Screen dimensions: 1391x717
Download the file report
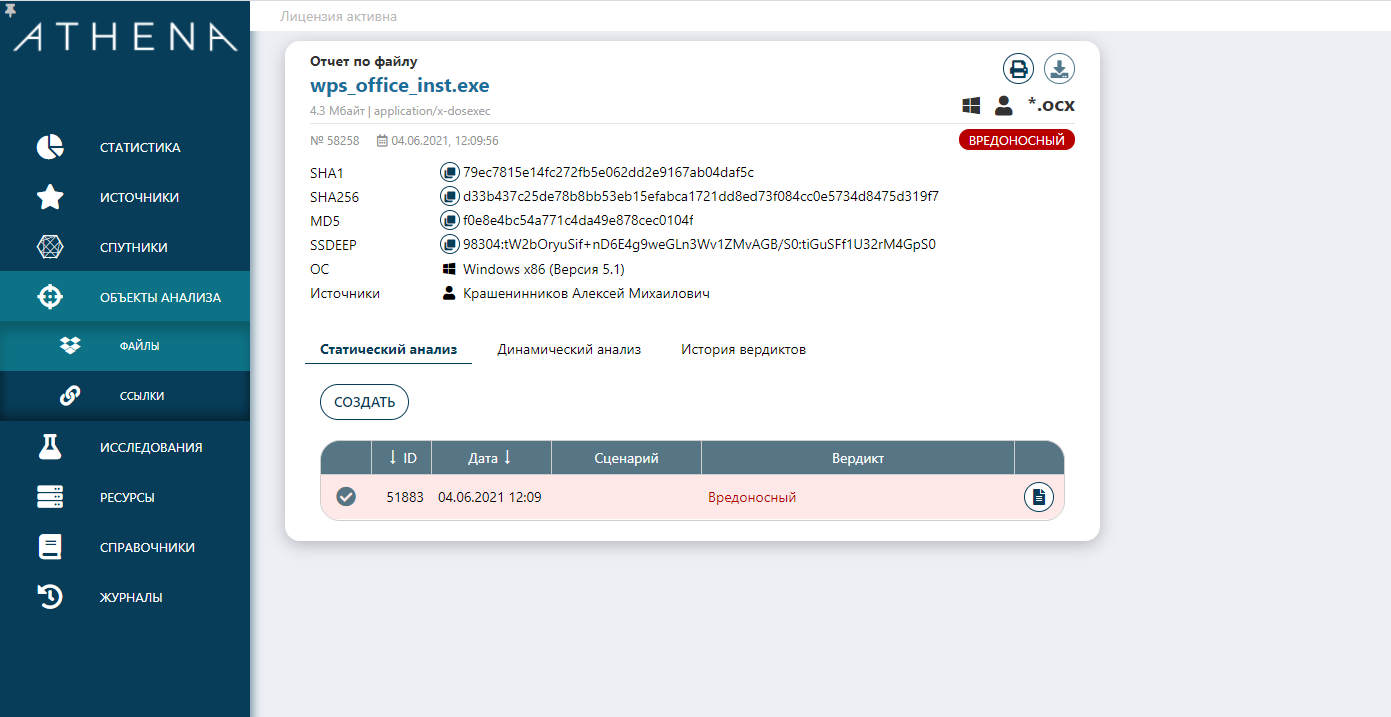[1059, 69]
